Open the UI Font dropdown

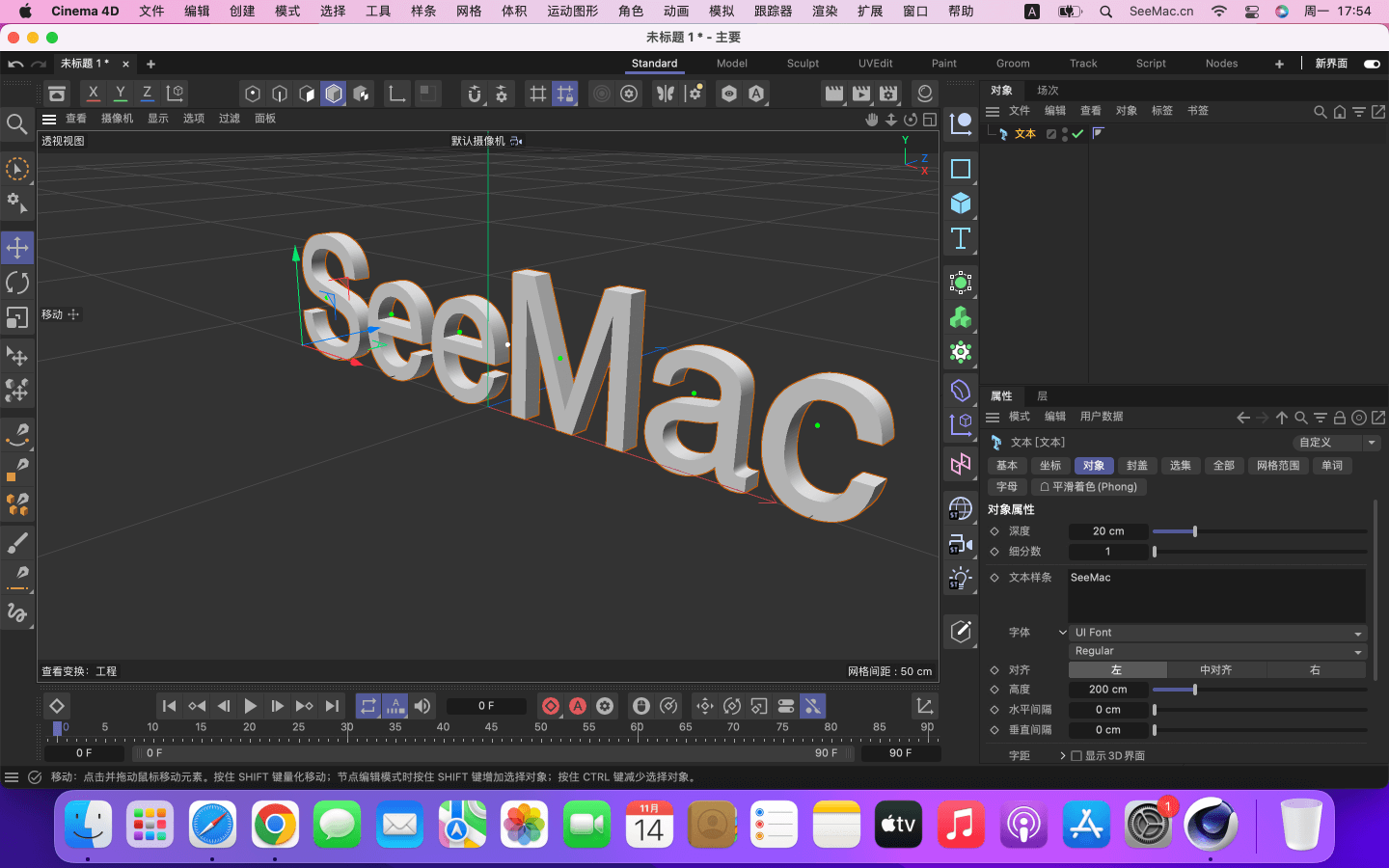(1217, 633)
